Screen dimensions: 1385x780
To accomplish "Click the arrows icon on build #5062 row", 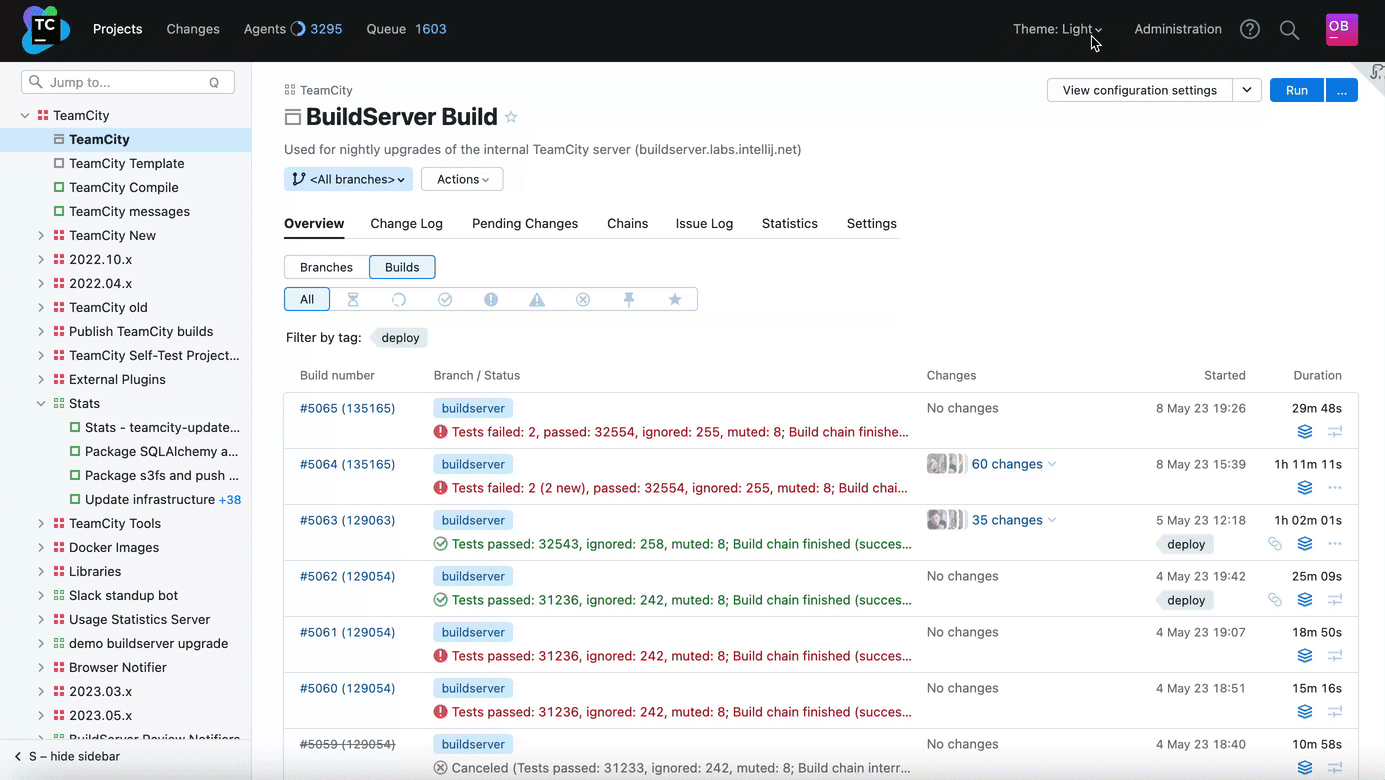I will [x=1335, y=600].
